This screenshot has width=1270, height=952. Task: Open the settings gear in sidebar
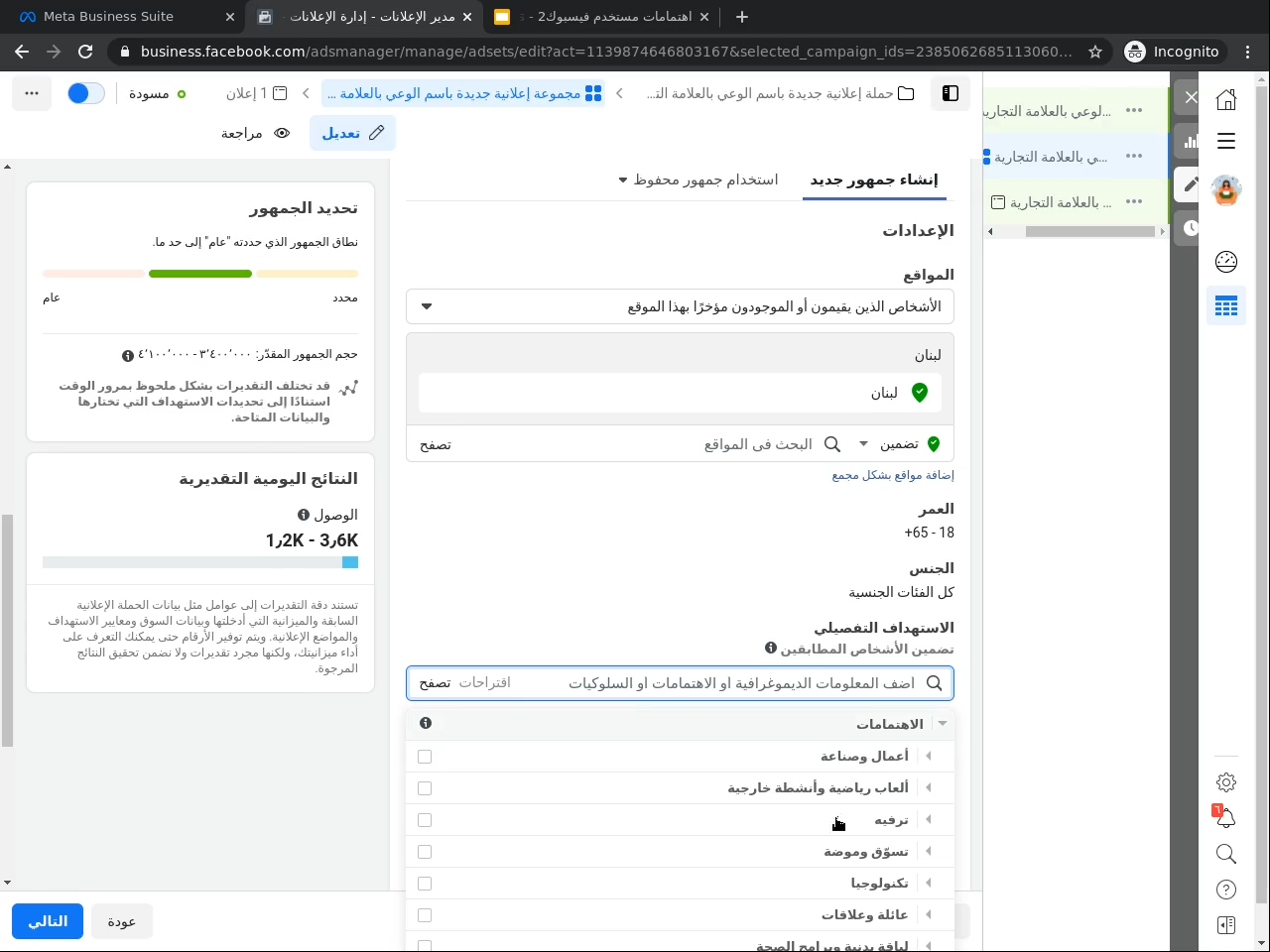pyautogui.click(x=1226, y=782)
